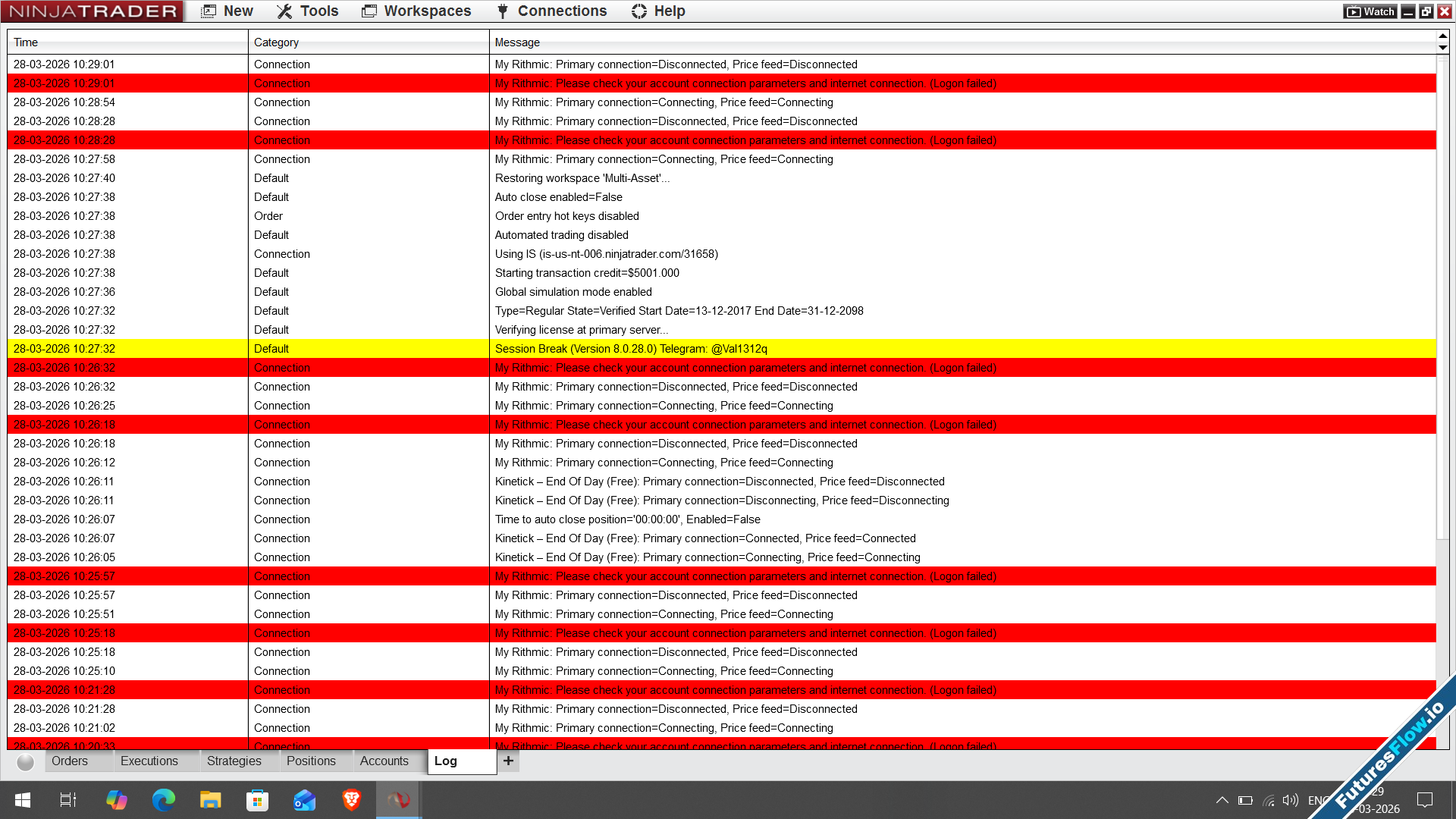Switch to the Accounts tab

tap(384, 761)
